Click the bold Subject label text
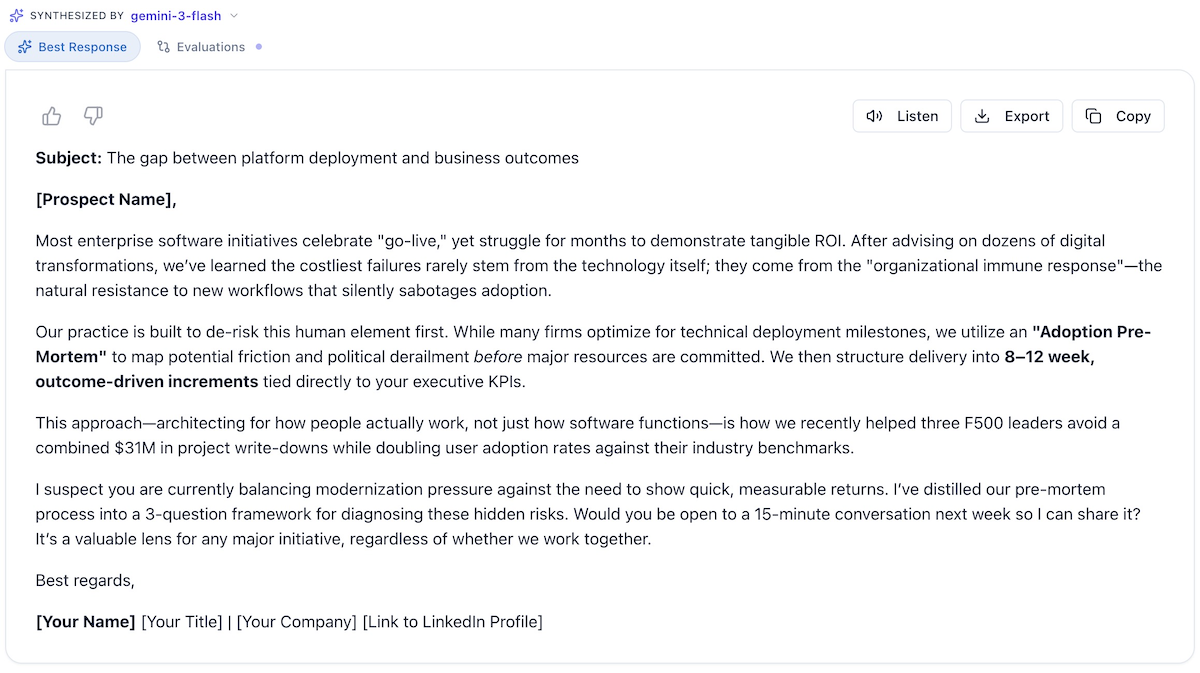The width and height of the screenshot is (1200, 673). [x=68, y=158]
